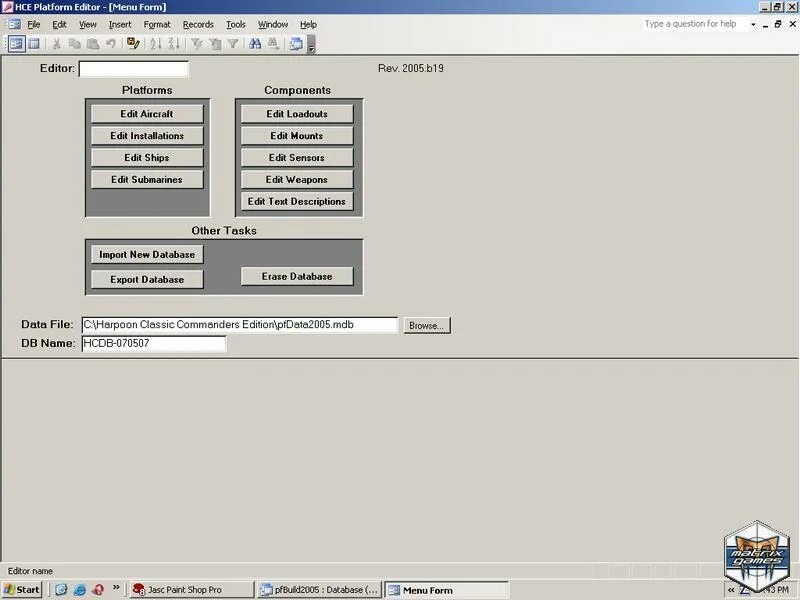This screenshot has height=600, width=800.
Task: Click the DB Name field HCDB-070507
Action: point(154,344)
